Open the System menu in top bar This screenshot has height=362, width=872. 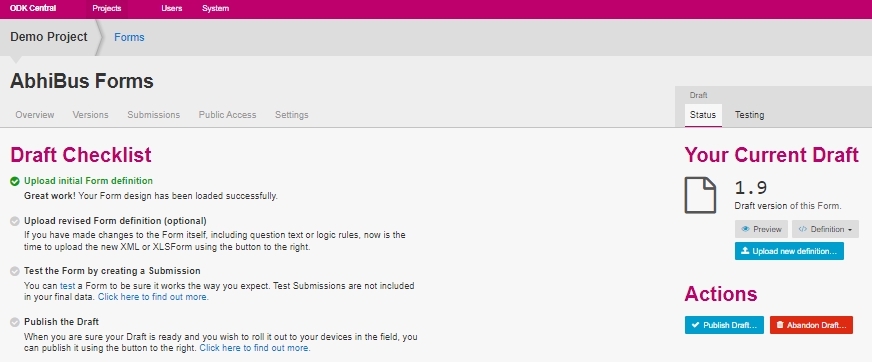pos(215,9)
